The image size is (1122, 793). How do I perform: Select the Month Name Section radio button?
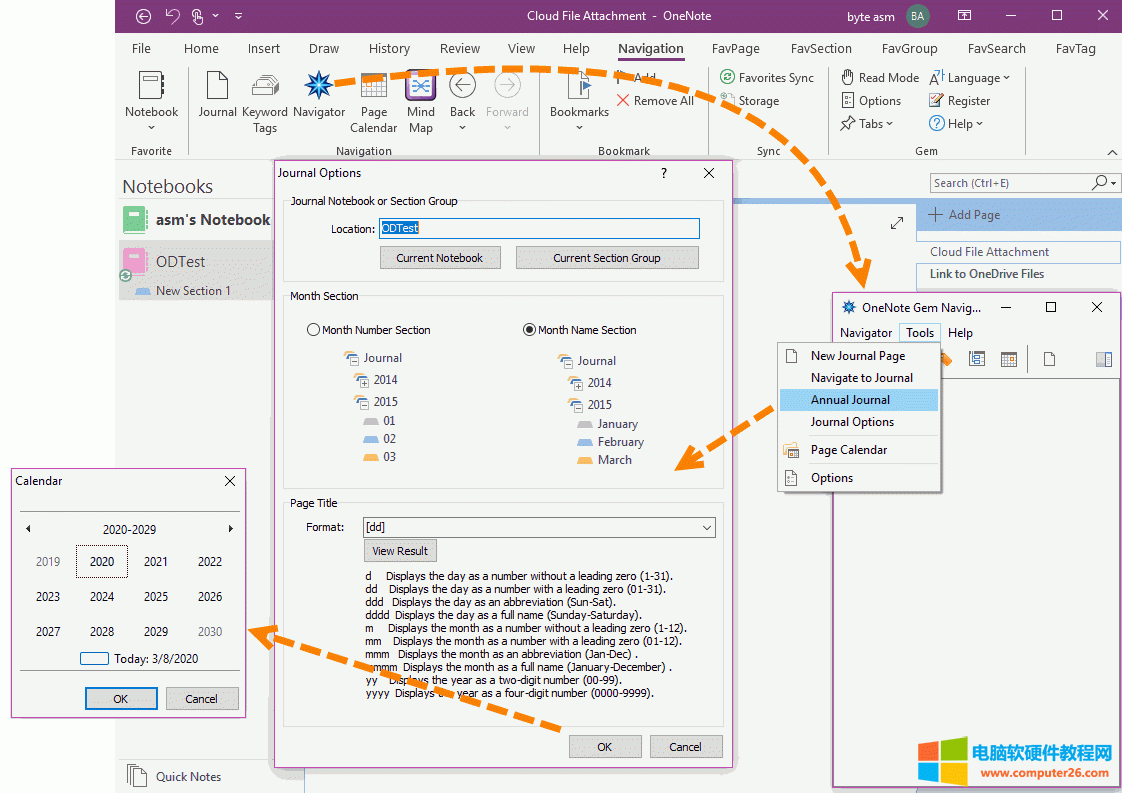[x=530, y=330]
